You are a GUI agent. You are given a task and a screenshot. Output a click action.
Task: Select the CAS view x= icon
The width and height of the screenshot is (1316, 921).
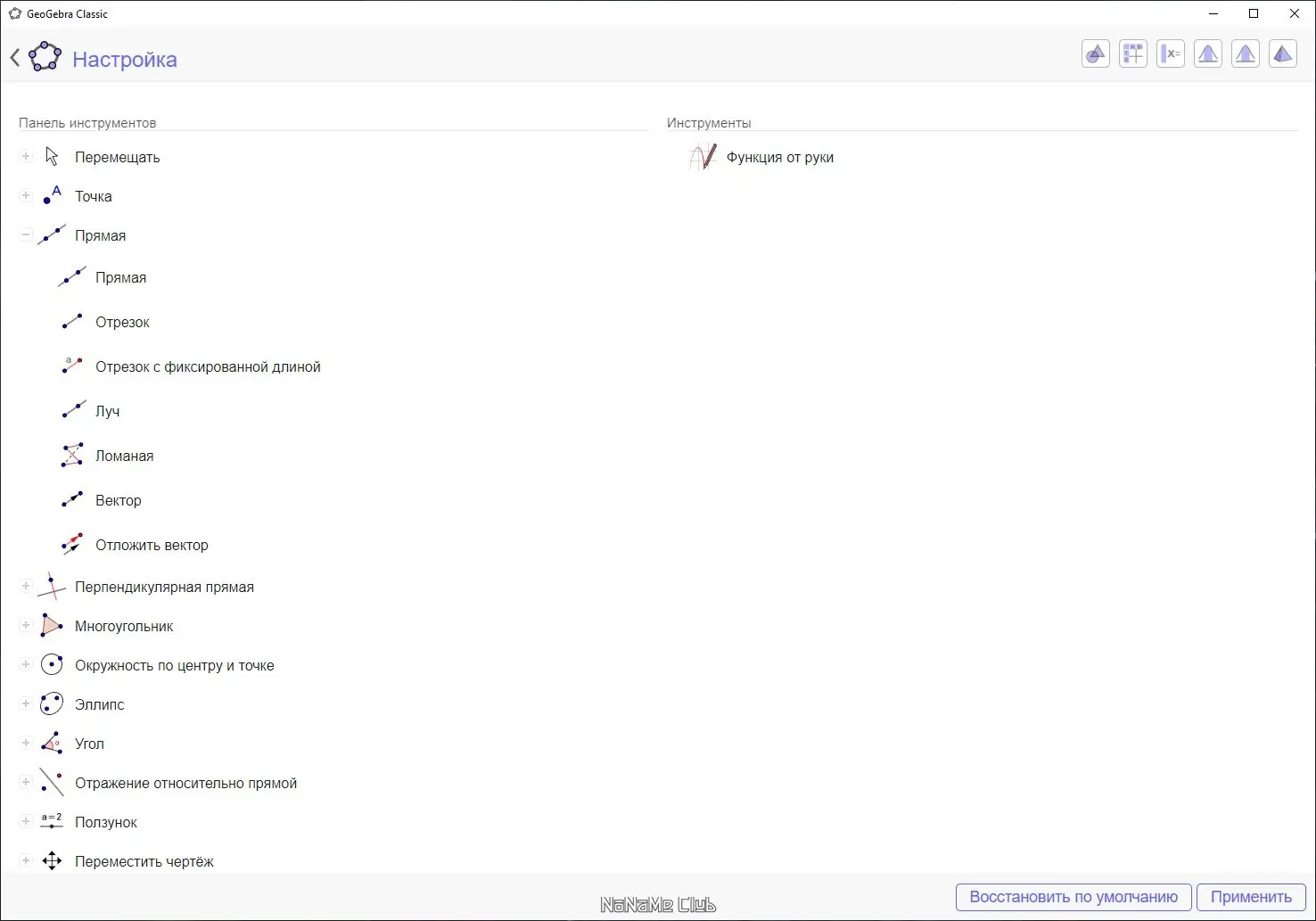pyautogui.click(x=1171, y=54)
